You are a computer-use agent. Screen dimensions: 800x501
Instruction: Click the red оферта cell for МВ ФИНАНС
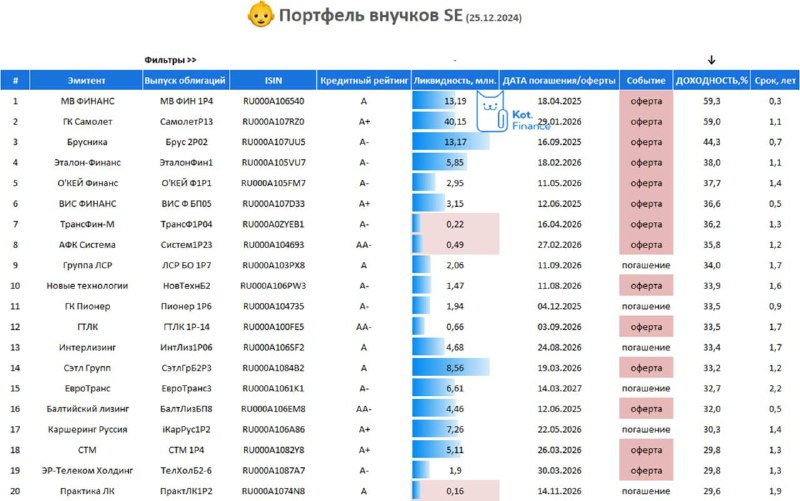tap(646, 101)
